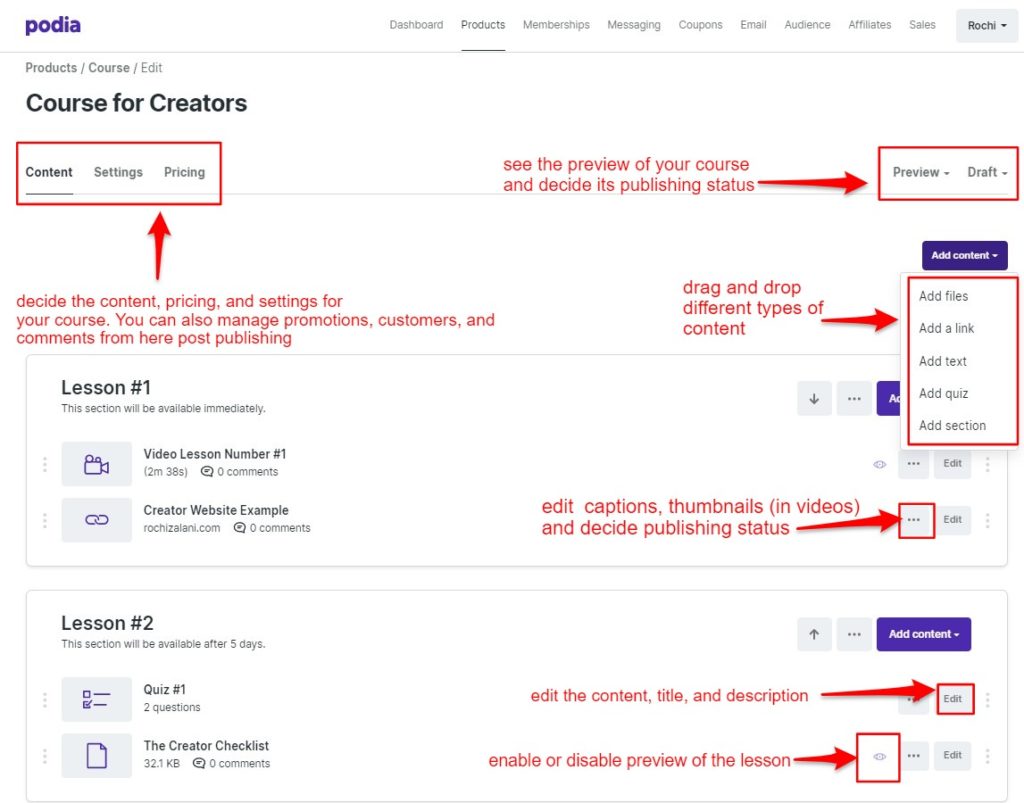Screen dimensions: 1024x803
Task: Select Add quiz from the dropdown menu
Action: (943, 393)
